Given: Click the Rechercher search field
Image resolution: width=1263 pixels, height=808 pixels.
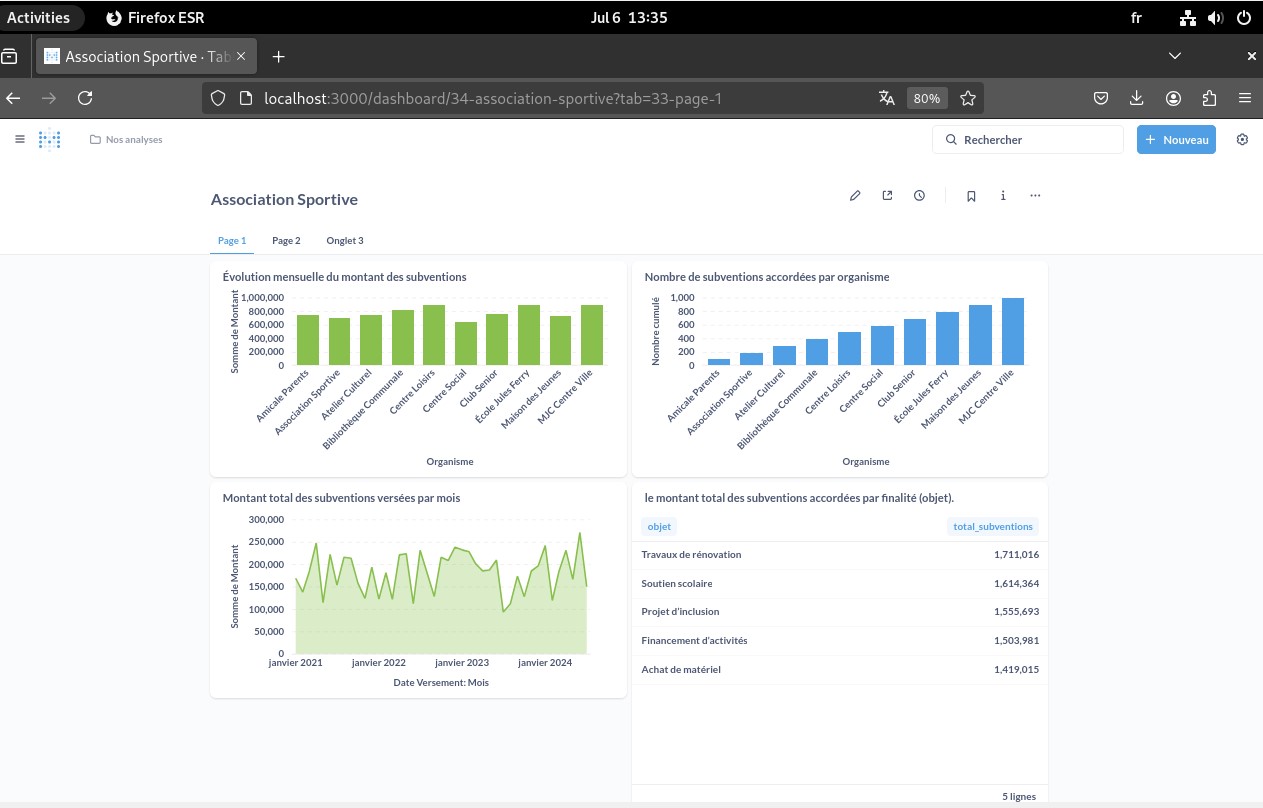Looking at the screenshot, I should [x=1028, y=140].
